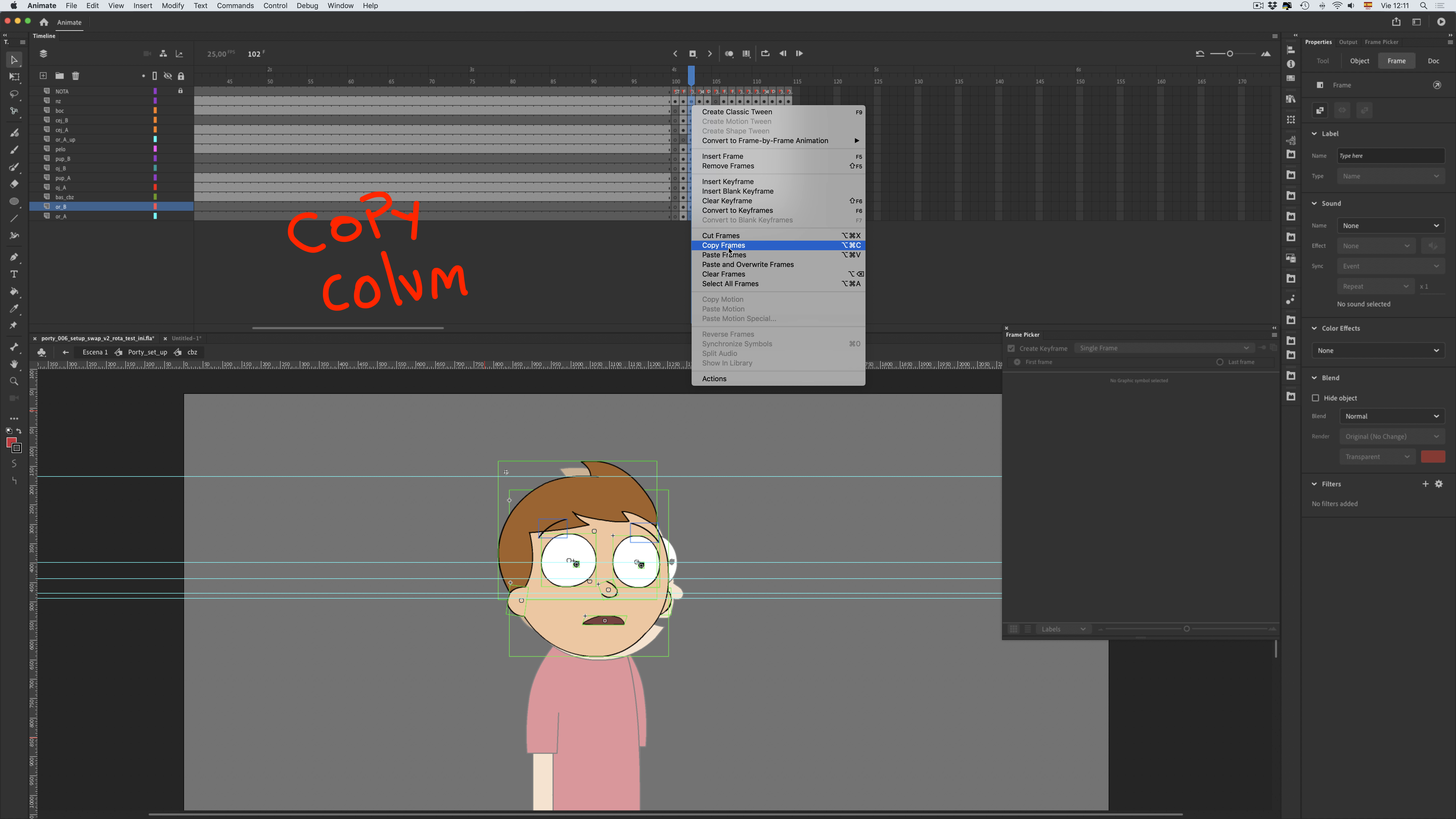This screenshot has width=1456, height=819.
Task: Switch to the Doc properties button
Action: (1434, 60)
